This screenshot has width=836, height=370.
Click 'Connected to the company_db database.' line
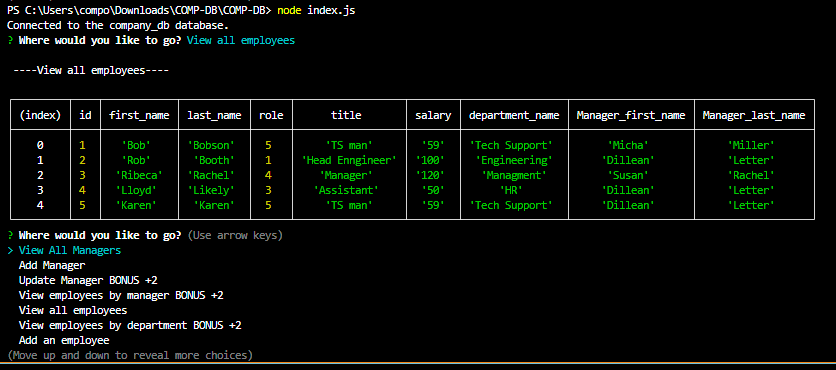(118, 25)
